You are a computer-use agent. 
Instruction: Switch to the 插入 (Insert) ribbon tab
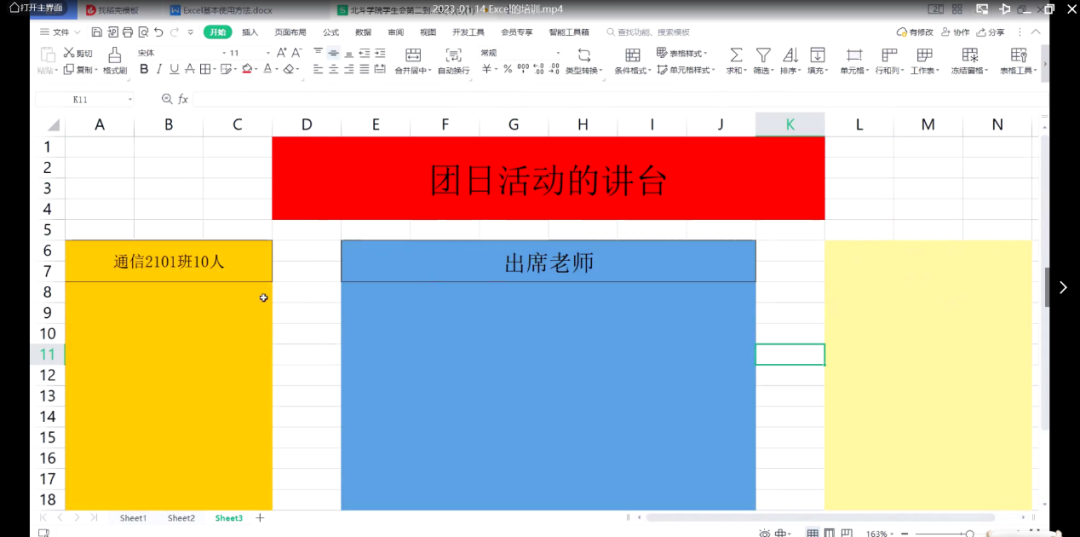point(250,33)
